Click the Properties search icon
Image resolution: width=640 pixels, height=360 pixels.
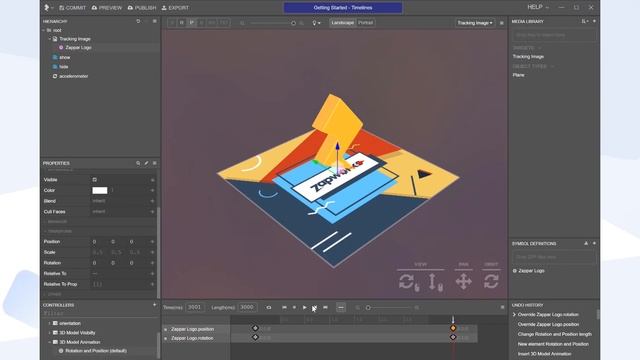coord(138,163)
